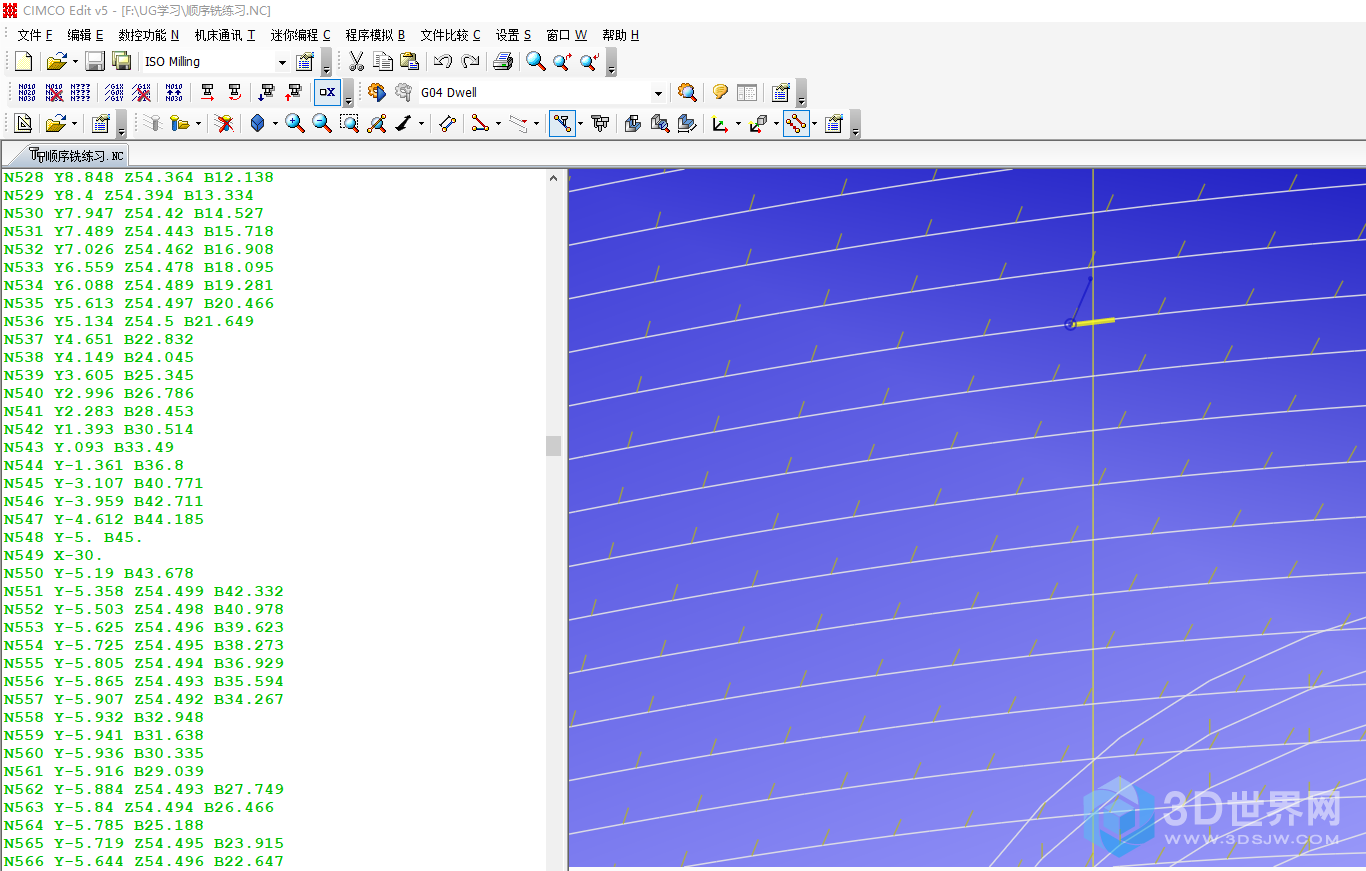Open the 编辑 E menu
This screenshot has height=871, width=1366.
click(x=85, y=35)
